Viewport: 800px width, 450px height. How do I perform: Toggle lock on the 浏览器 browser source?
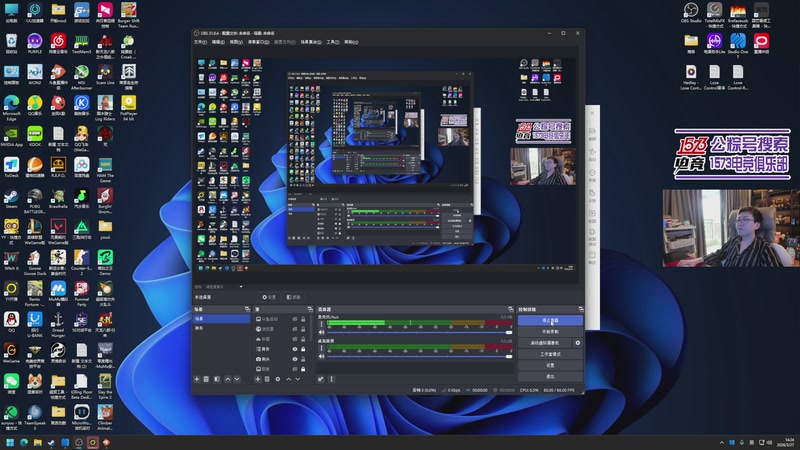pyautogui.click(x=303, y=329)
